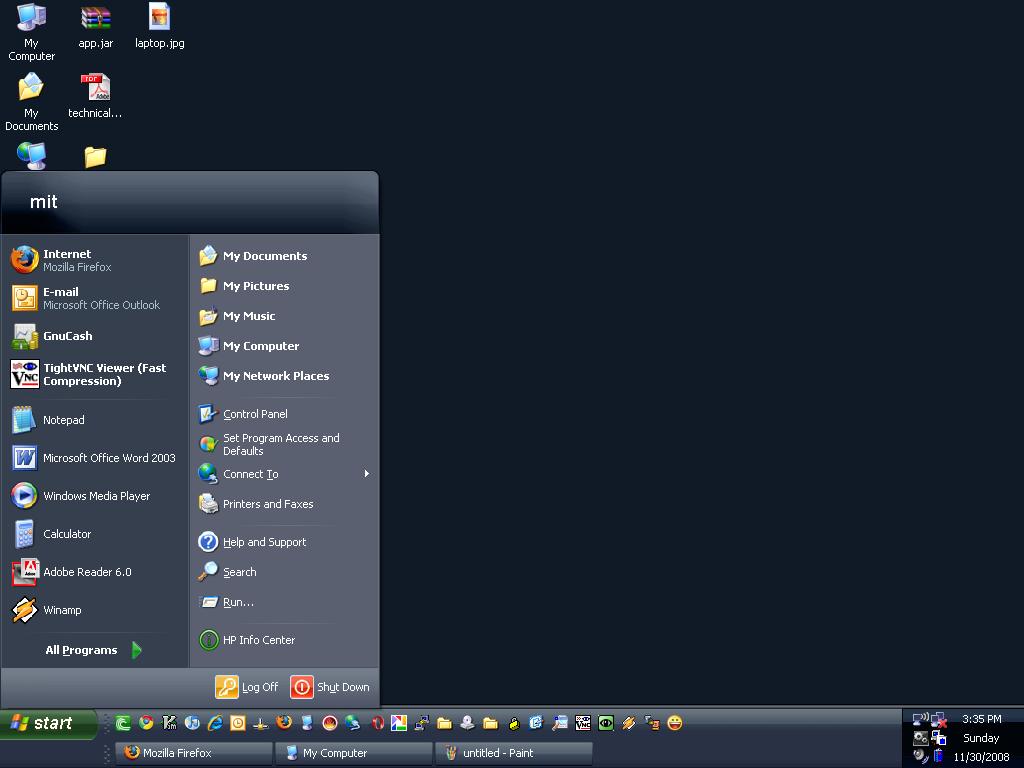Open the Run... dialog
Image resolution: width=1024 pixels, height=768 pixels.
coord(285,602)
